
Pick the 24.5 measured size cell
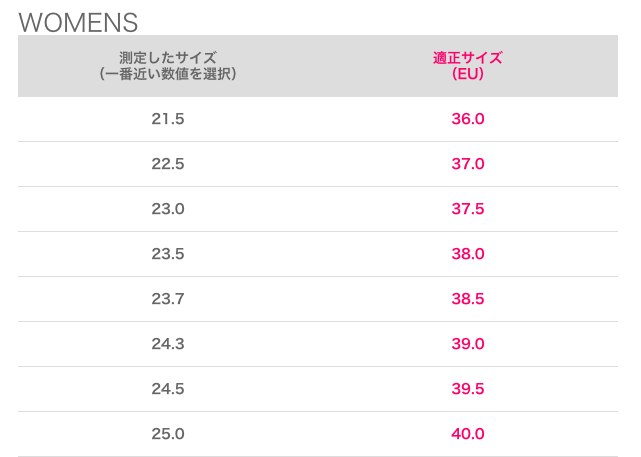coord(168,389)
